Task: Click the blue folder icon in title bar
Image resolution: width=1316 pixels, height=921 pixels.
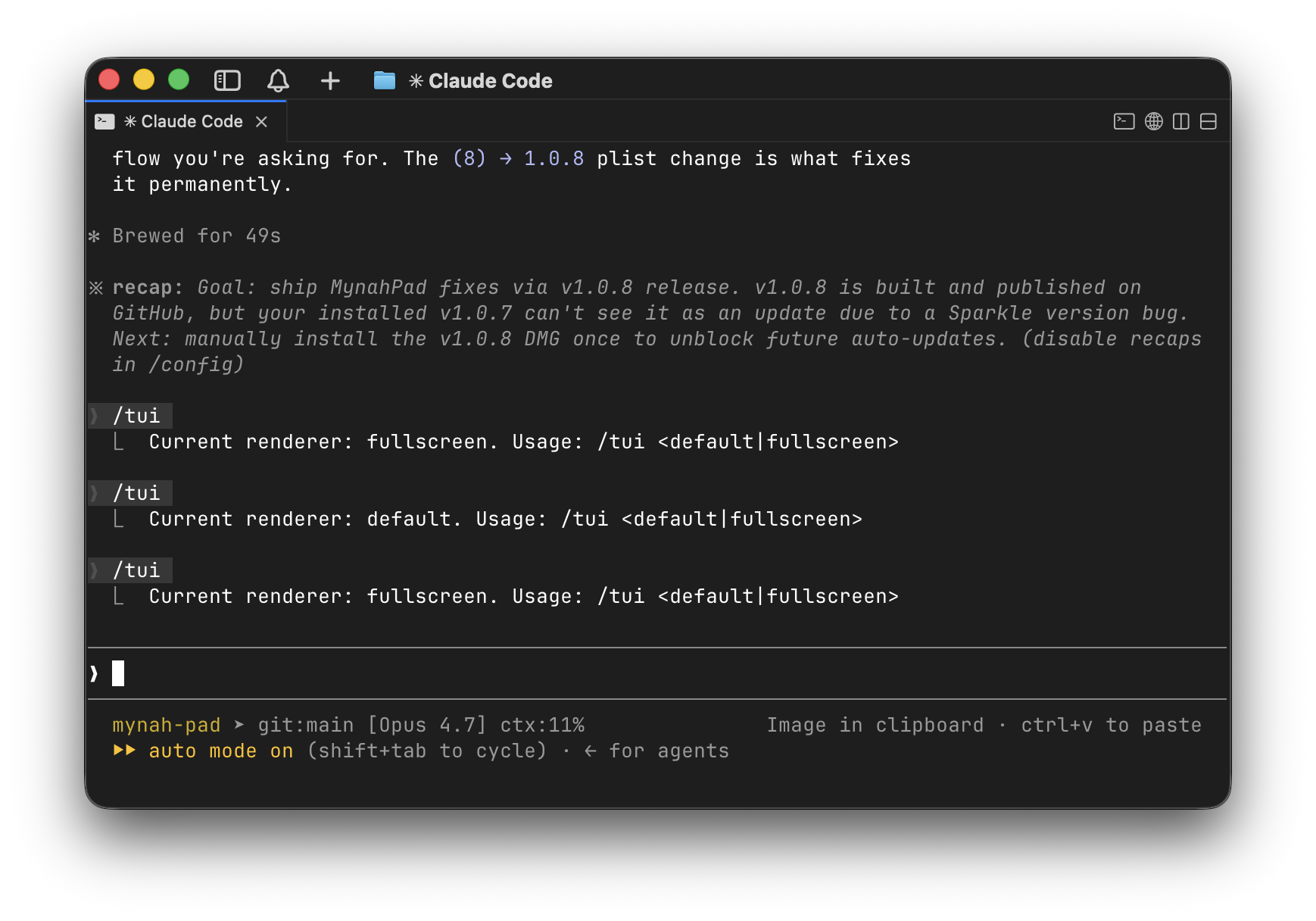Action: (385, 80)
